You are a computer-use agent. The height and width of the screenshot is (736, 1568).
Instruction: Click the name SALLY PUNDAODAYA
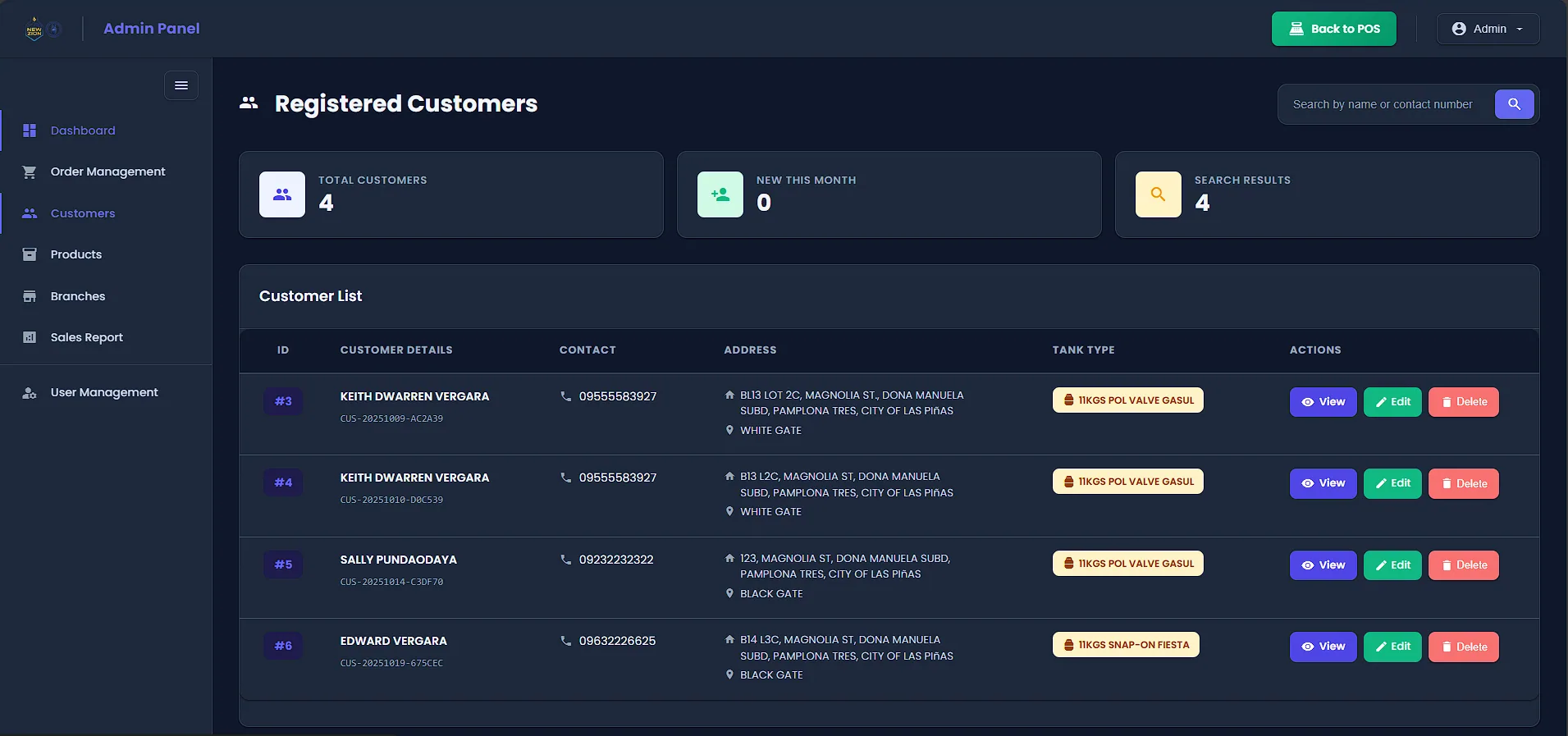(x=399, y=560)
